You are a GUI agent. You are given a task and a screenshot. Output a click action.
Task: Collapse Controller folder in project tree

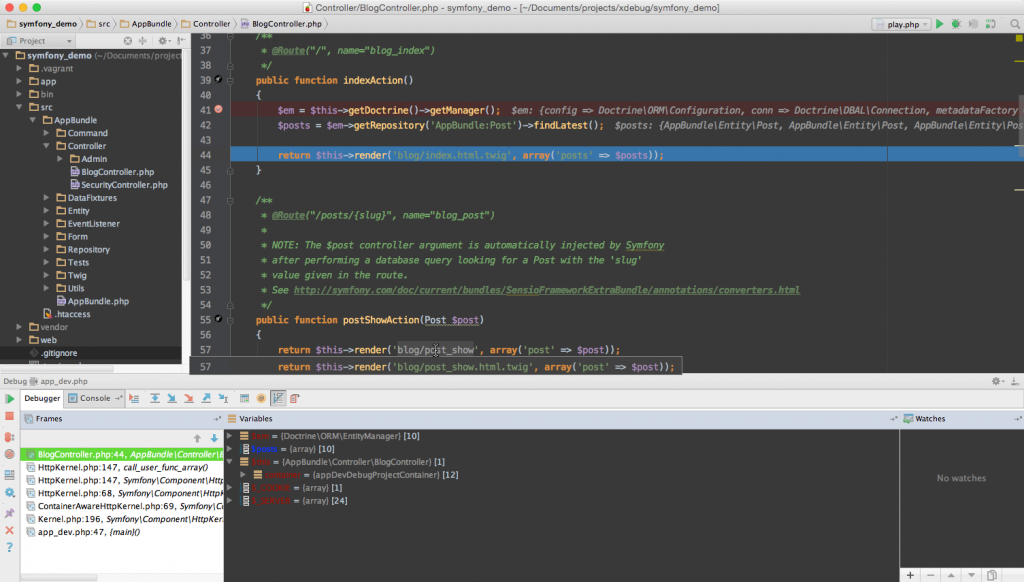click(46, 146)
